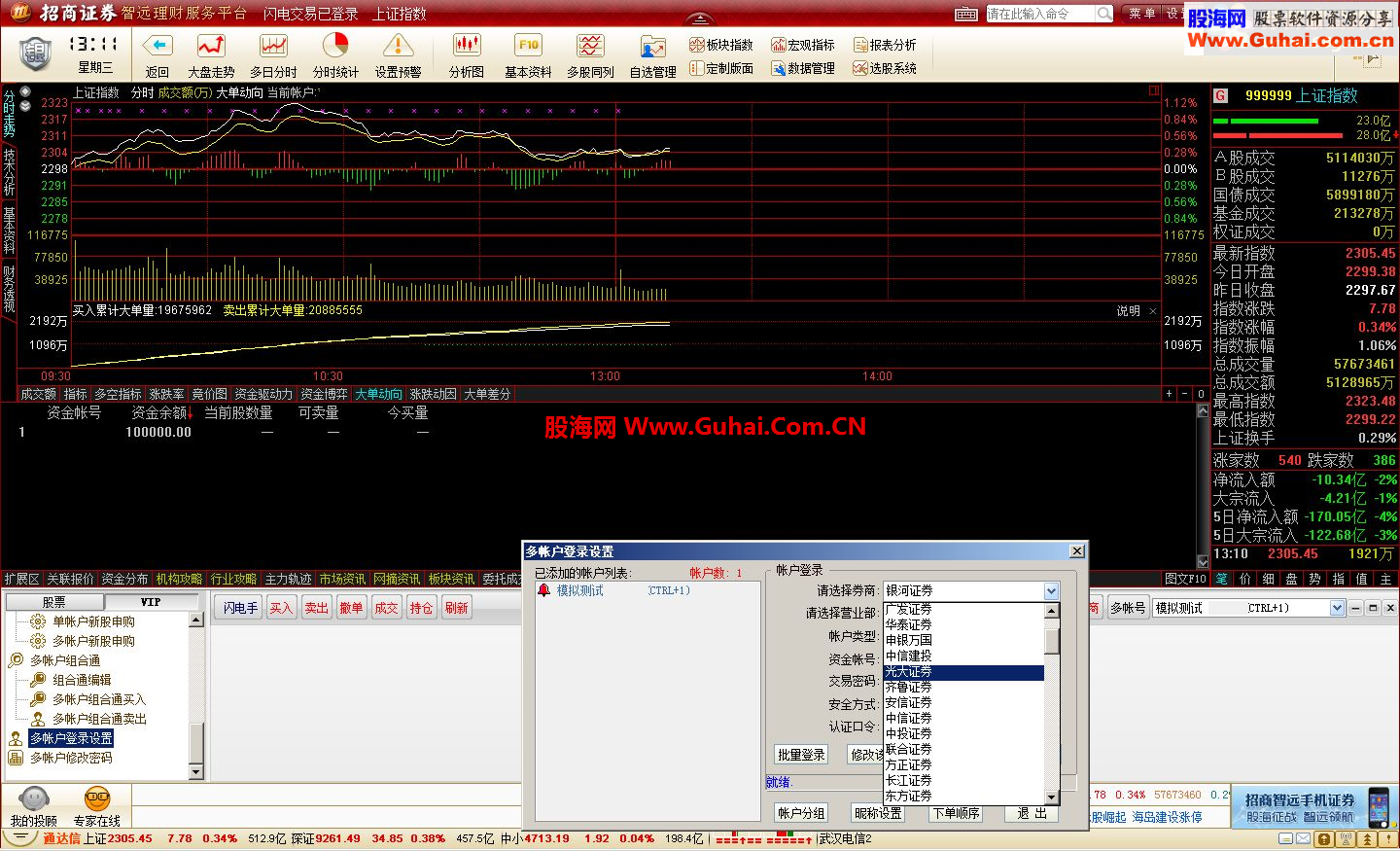The height and width of the screenshot is (851, 1400).
Task: Click 退出 in the login dialog
Action: (1032, 813)
